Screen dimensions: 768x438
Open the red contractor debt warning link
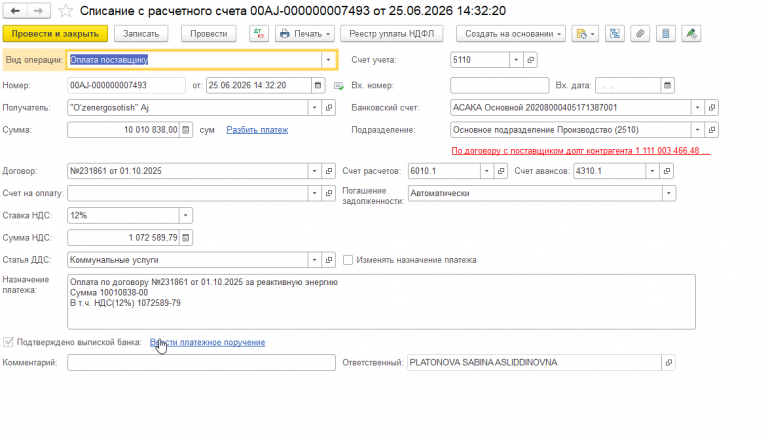click(580, 151)
